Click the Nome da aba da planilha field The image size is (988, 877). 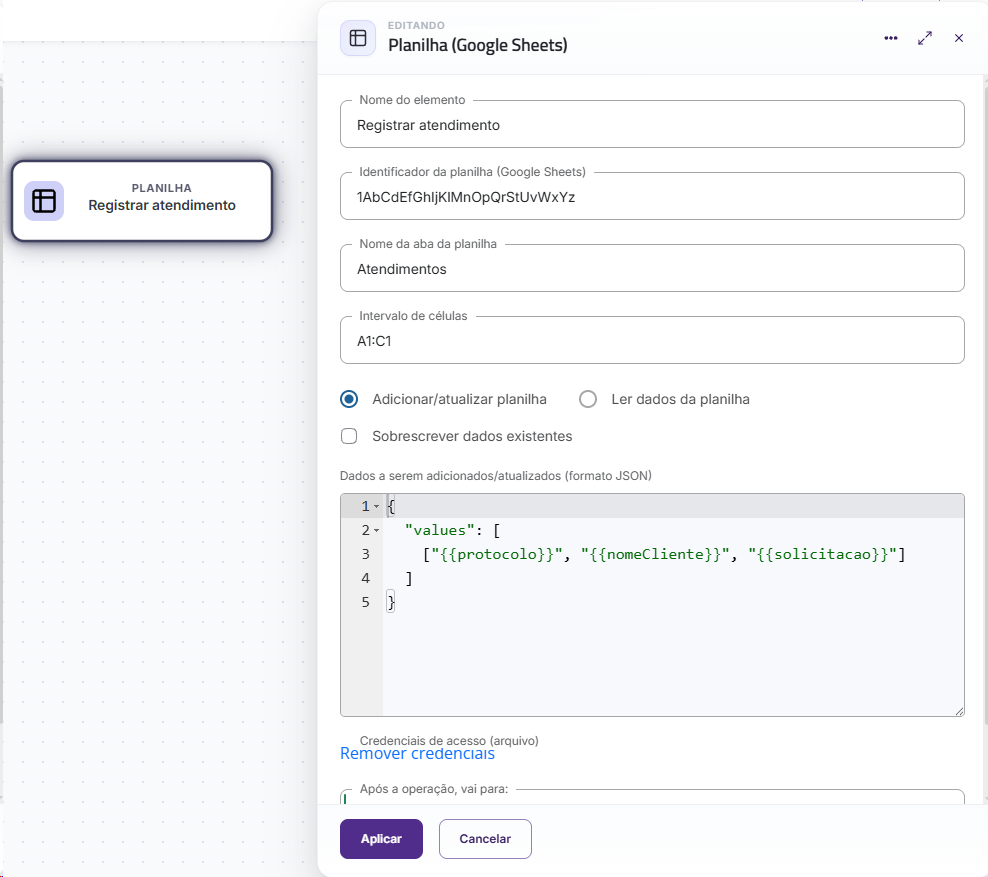click(652, 268)
